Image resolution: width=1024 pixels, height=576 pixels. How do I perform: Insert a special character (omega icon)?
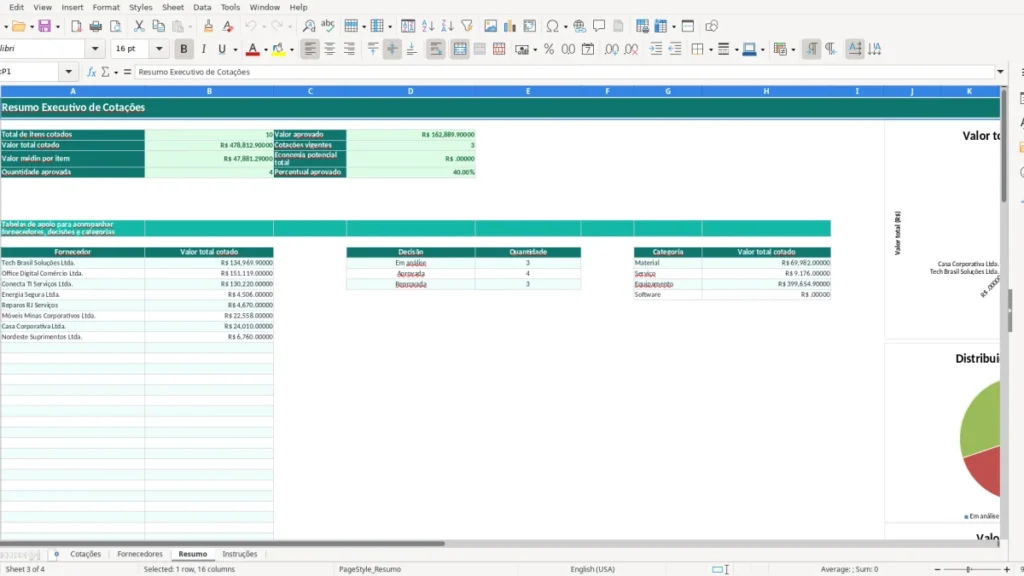(552, 26)
